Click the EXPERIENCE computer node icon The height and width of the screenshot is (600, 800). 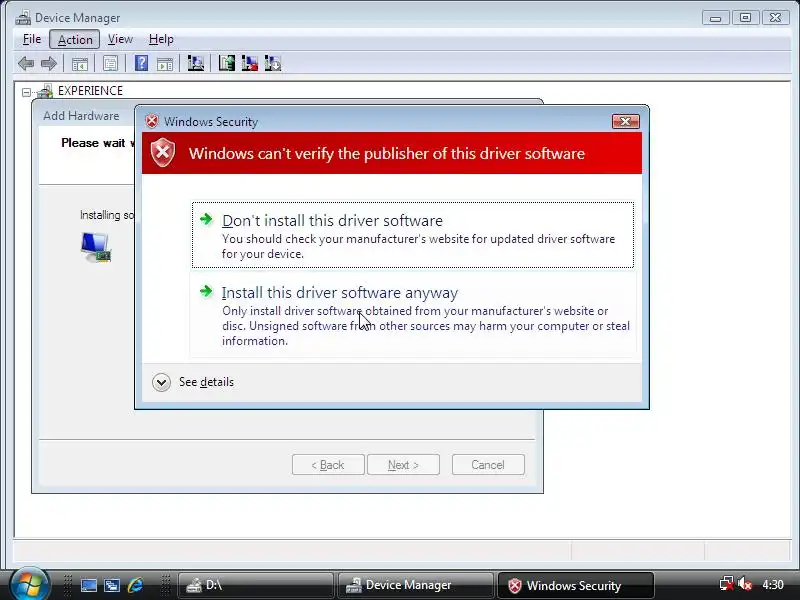pyautogui.click(x=45, y=91)
